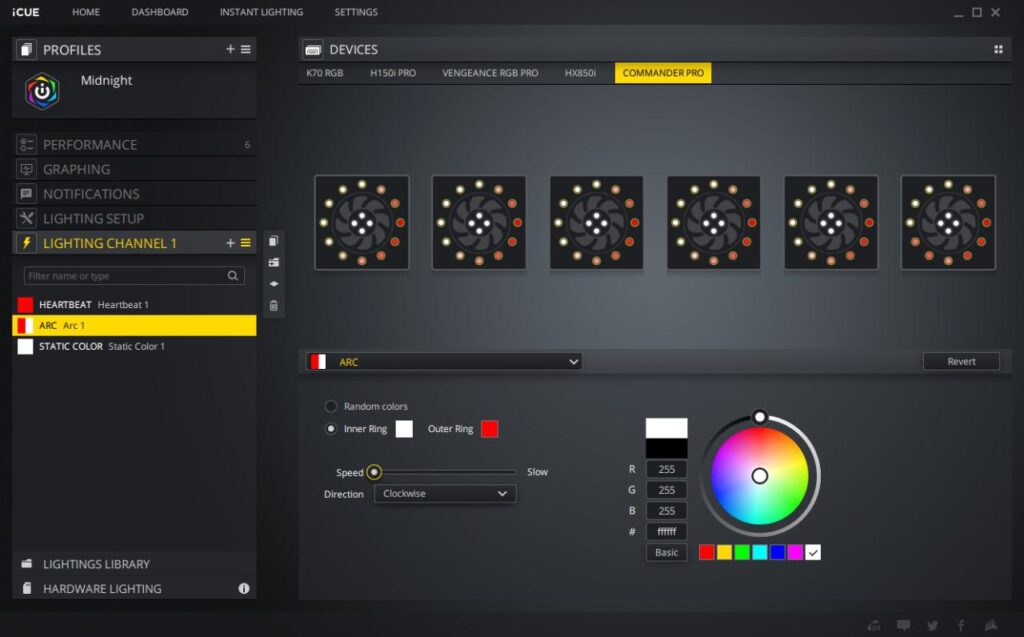Click the R value input field
The image size is (1024, 637).
click(666, 469)
